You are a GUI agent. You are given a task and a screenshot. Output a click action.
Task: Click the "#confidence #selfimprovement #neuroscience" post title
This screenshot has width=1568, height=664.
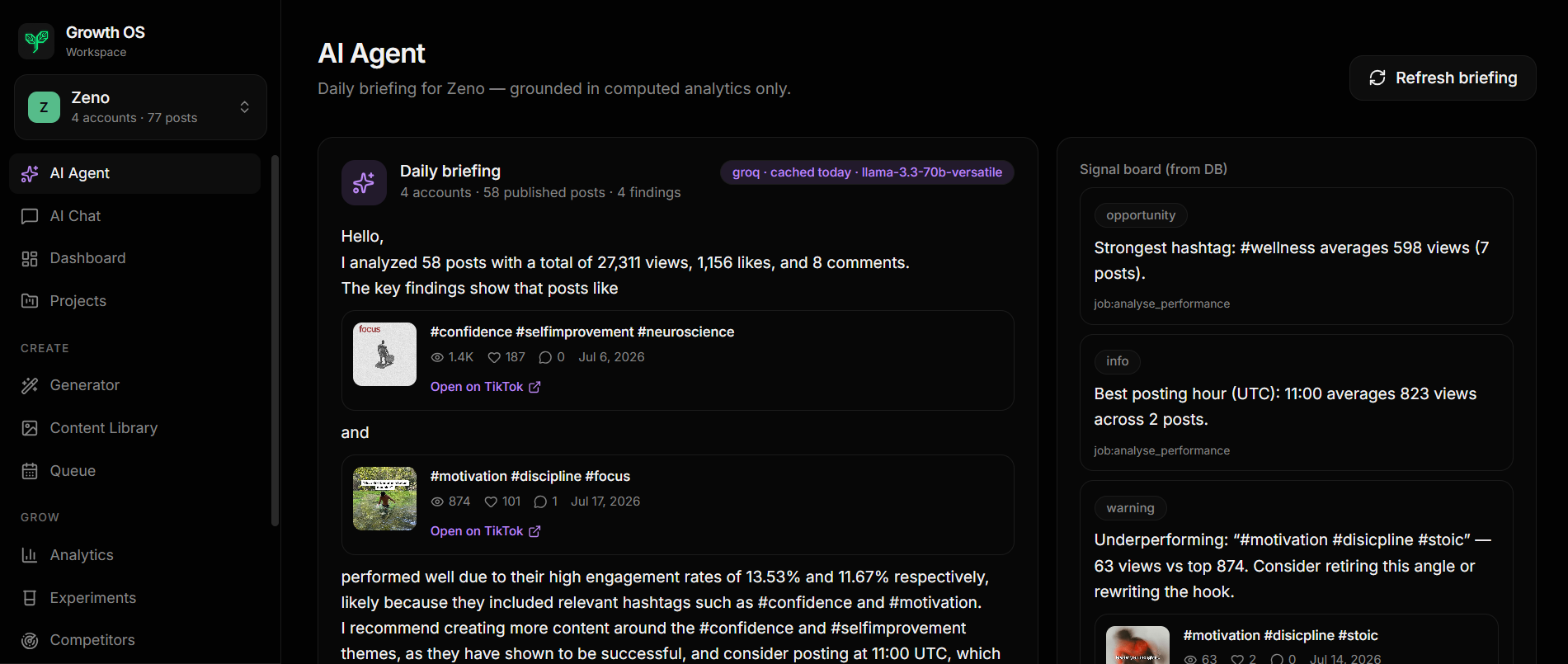[x=582, y=332]
